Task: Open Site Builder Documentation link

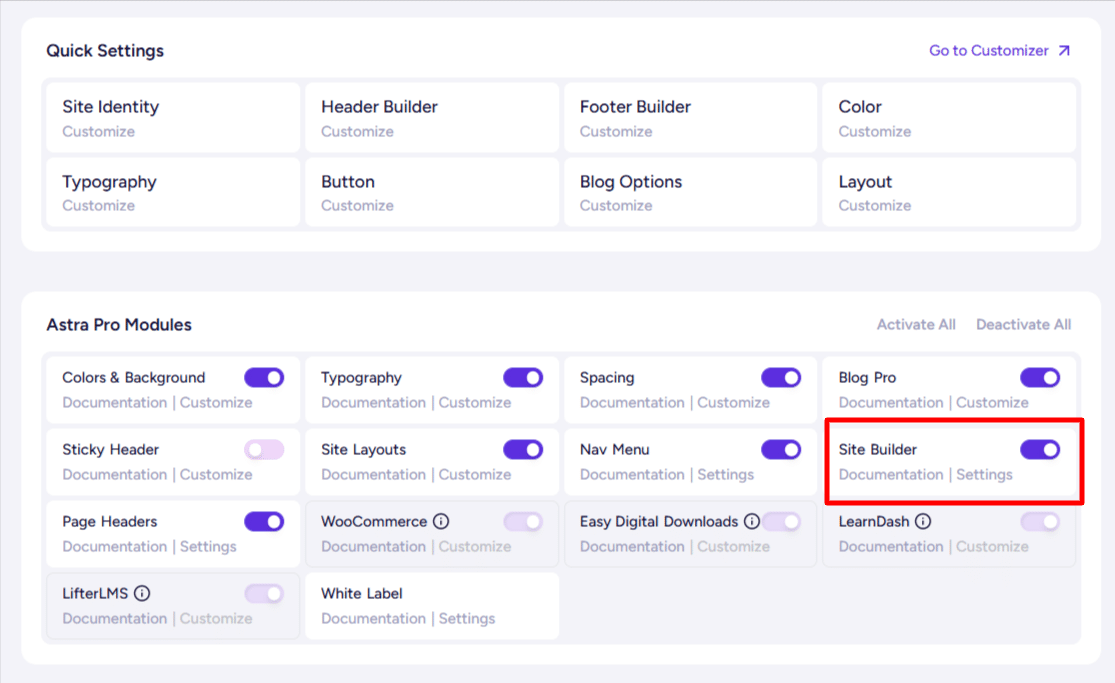Action: click(x=891, y=475)
